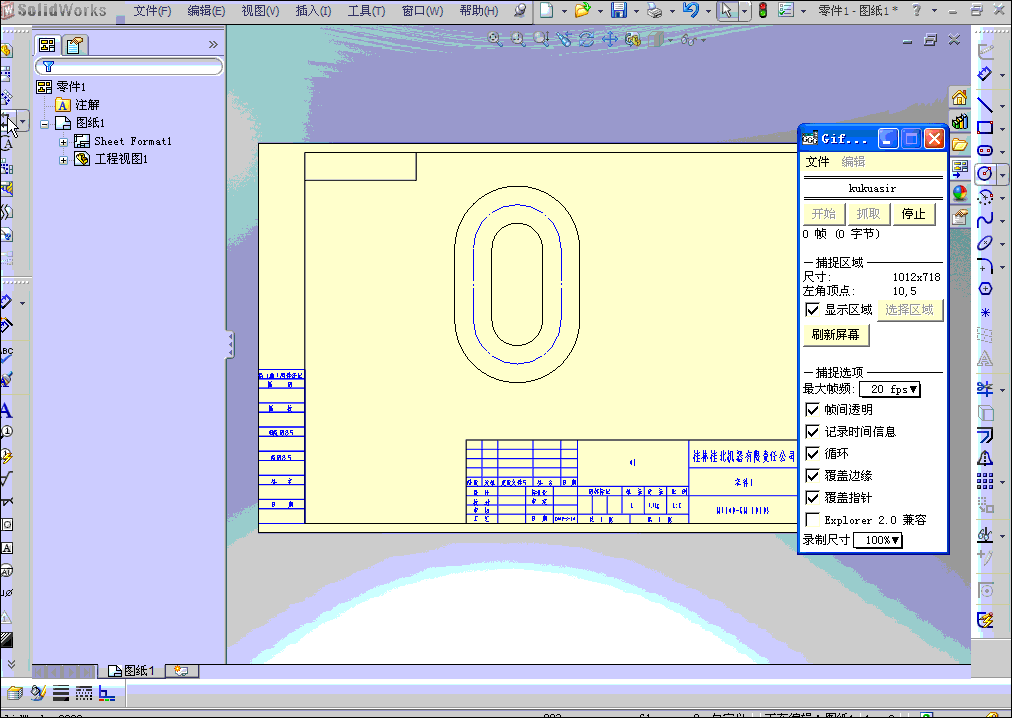Open the 文件(F) menu
This screenshot has width=1012, height=718.
coord(152,11)
